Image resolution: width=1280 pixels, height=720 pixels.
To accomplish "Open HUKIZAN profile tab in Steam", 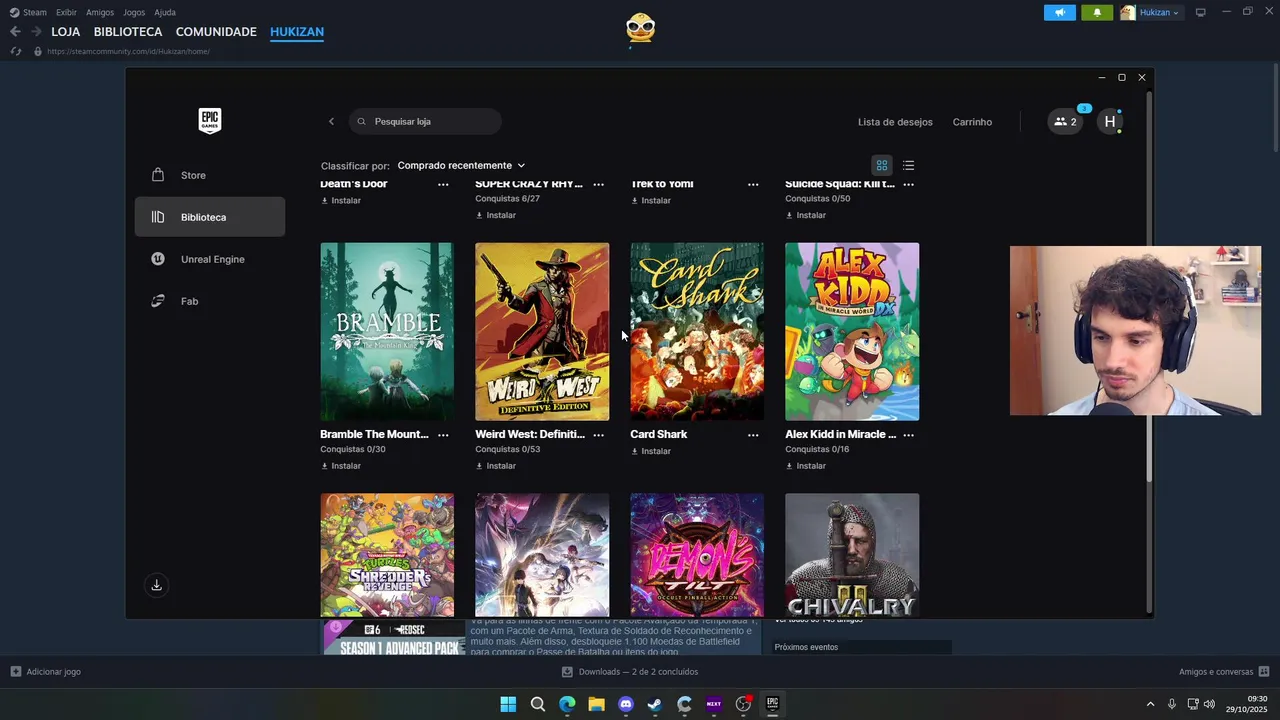I will click(x=297, y=32).
